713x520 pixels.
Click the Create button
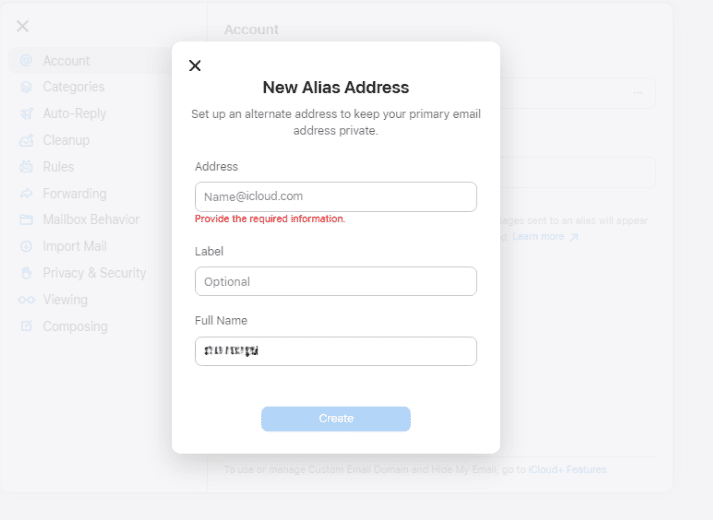pos(336,419)
